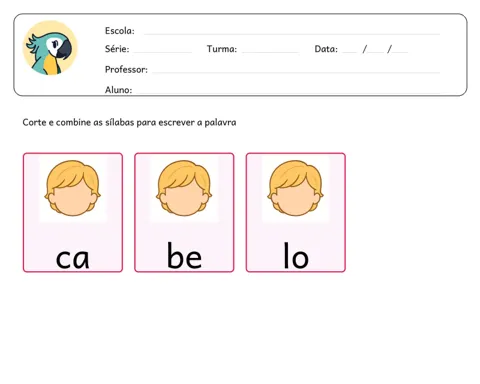The height and width of the screenshot is (384, 480).
Task: Click the 'Professor:' label
Action: point(126,69)
